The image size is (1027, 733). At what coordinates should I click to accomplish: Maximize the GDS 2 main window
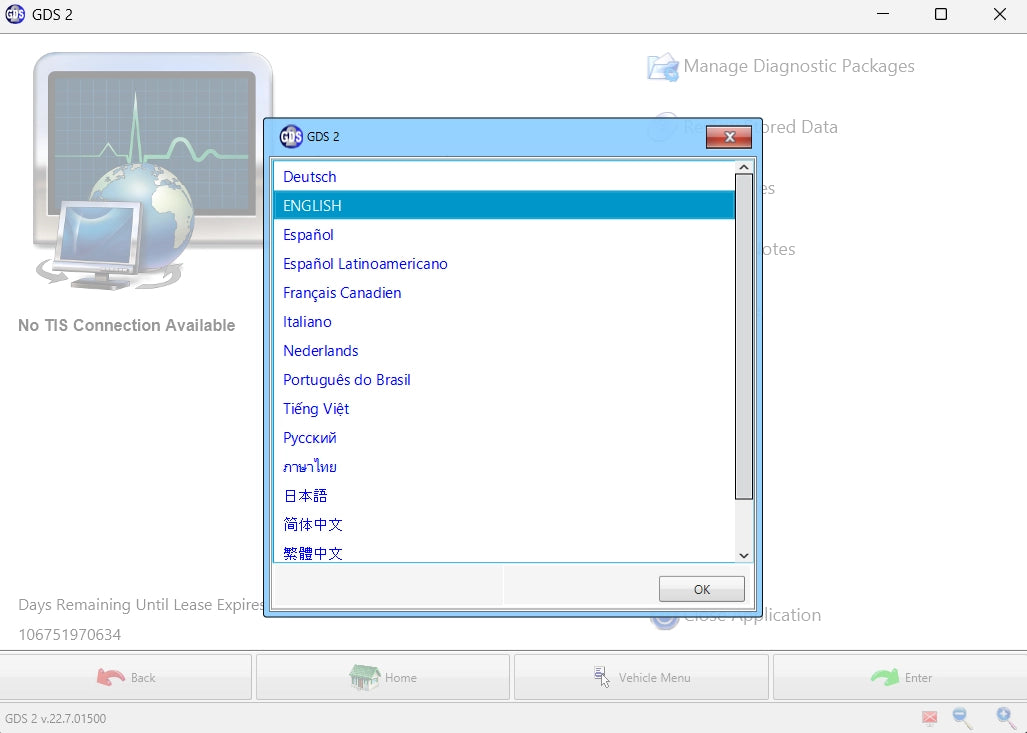click(x=941, y=14)
